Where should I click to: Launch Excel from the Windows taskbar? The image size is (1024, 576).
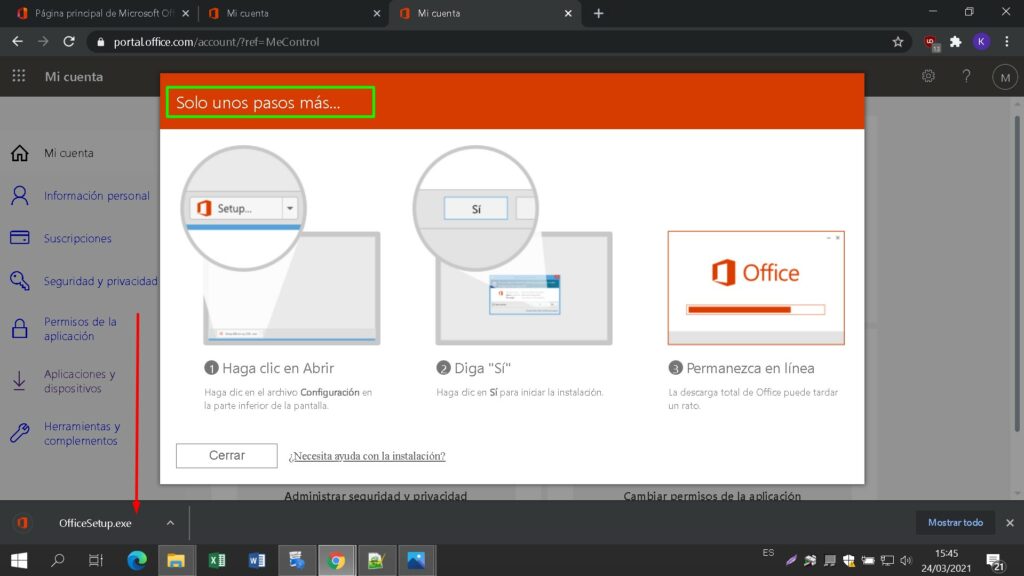click(217, 560)
